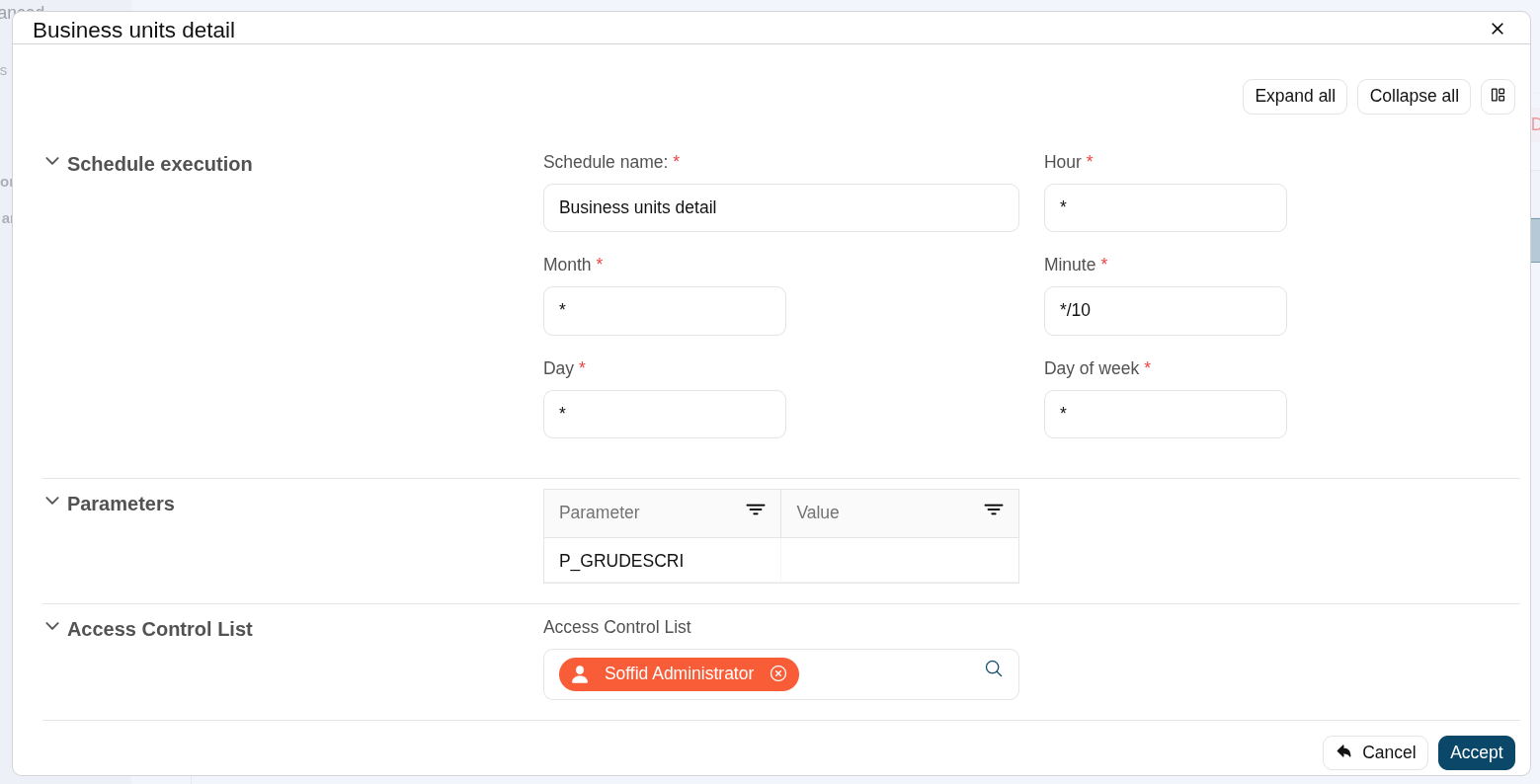Click the Minute field showing */10
The width and height of the screenshot is (1540, 784).
point(1165,311)
